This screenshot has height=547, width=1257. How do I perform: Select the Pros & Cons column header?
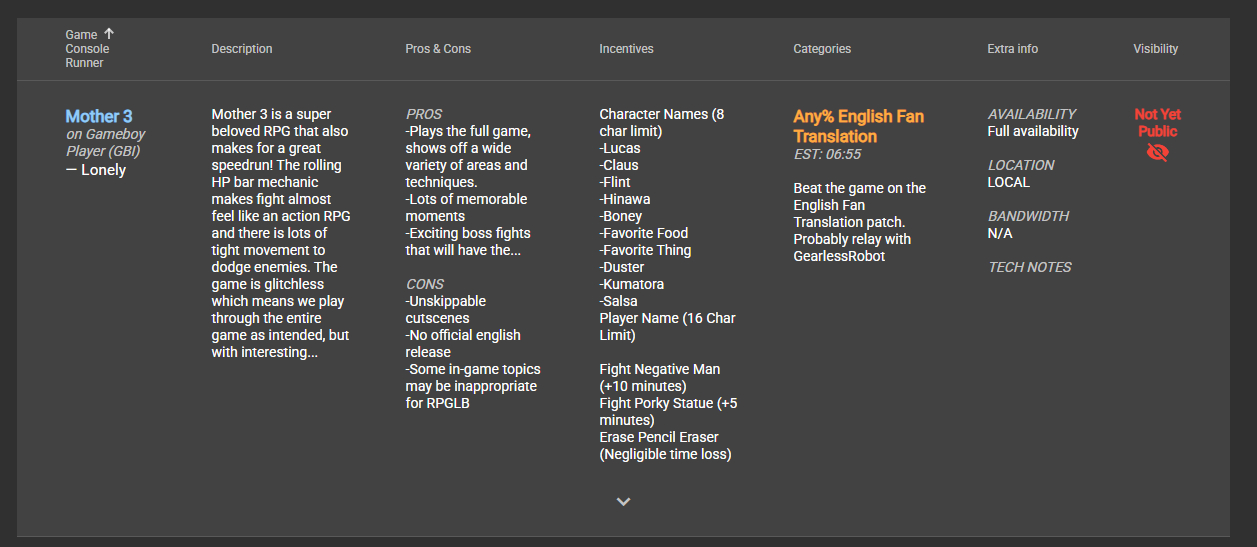click(x=438, y=49)
